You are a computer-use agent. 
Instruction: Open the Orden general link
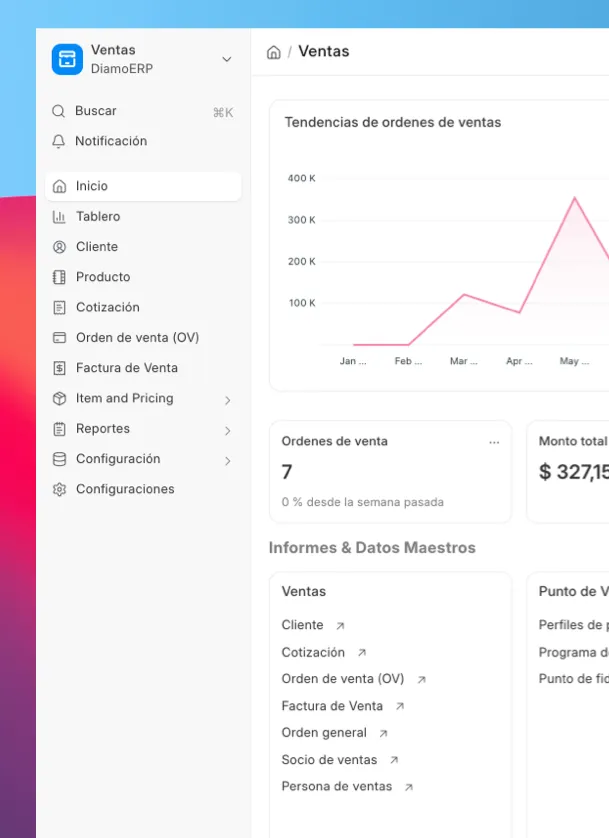click(324, 733)
